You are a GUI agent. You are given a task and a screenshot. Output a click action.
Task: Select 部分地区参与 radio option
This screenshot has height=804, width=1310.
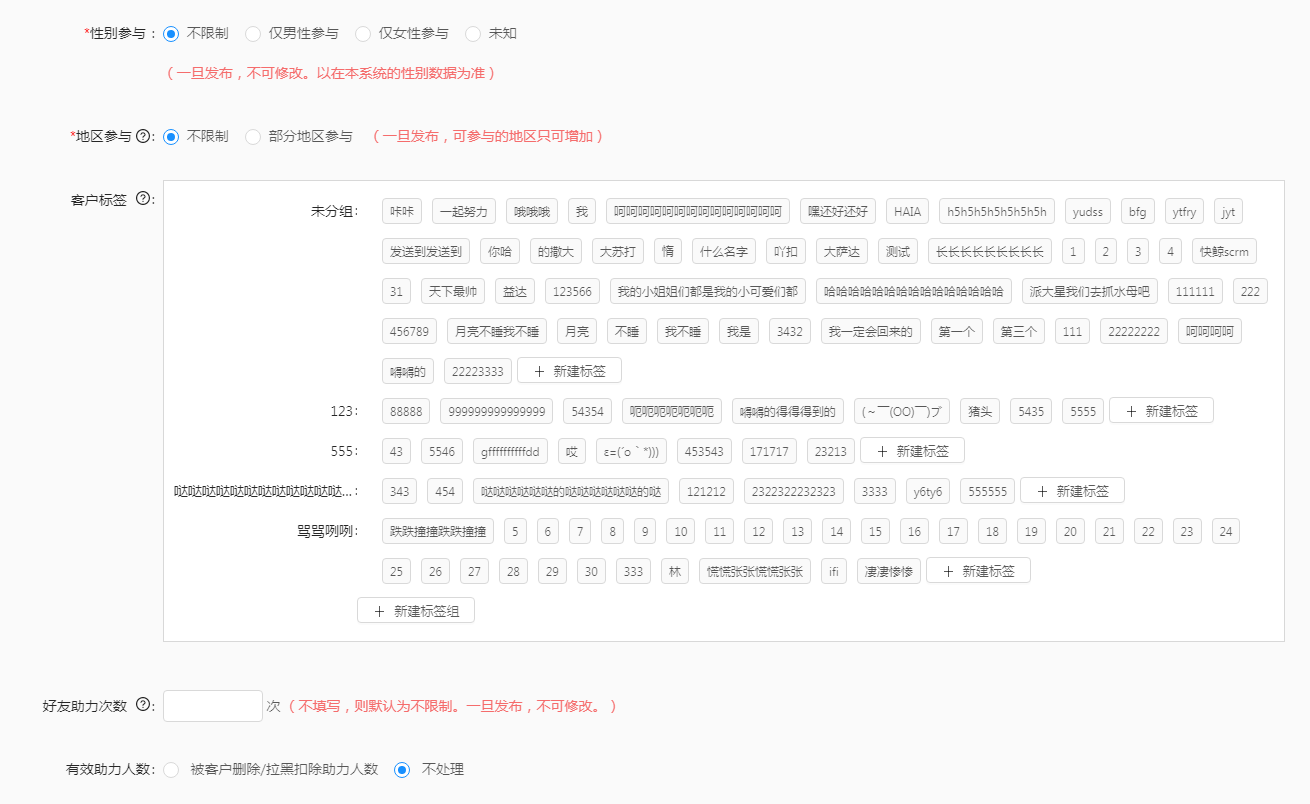[253, 136]
